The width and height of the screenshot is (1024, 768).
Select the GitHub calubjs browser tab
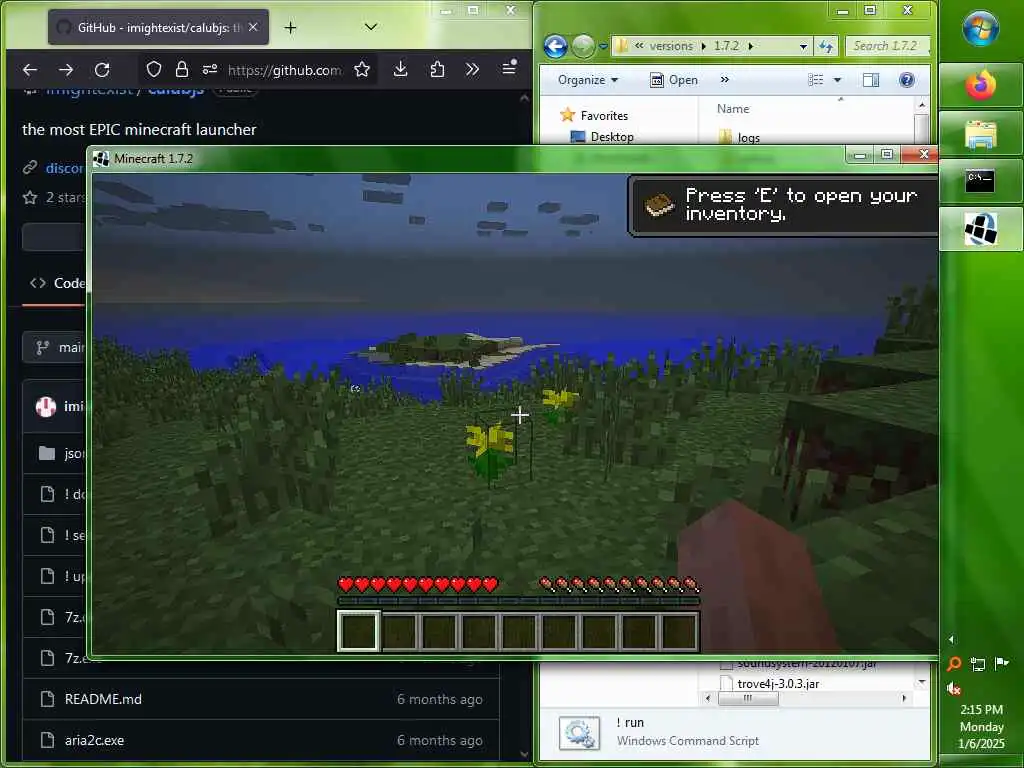[x=158, y=27]
